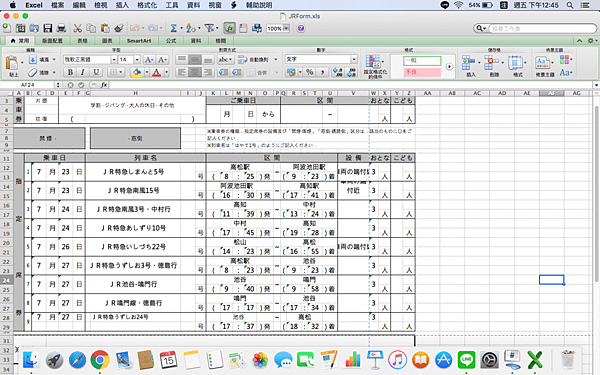
Task: Open font color dropdown arrow
Action: [166, 72]
